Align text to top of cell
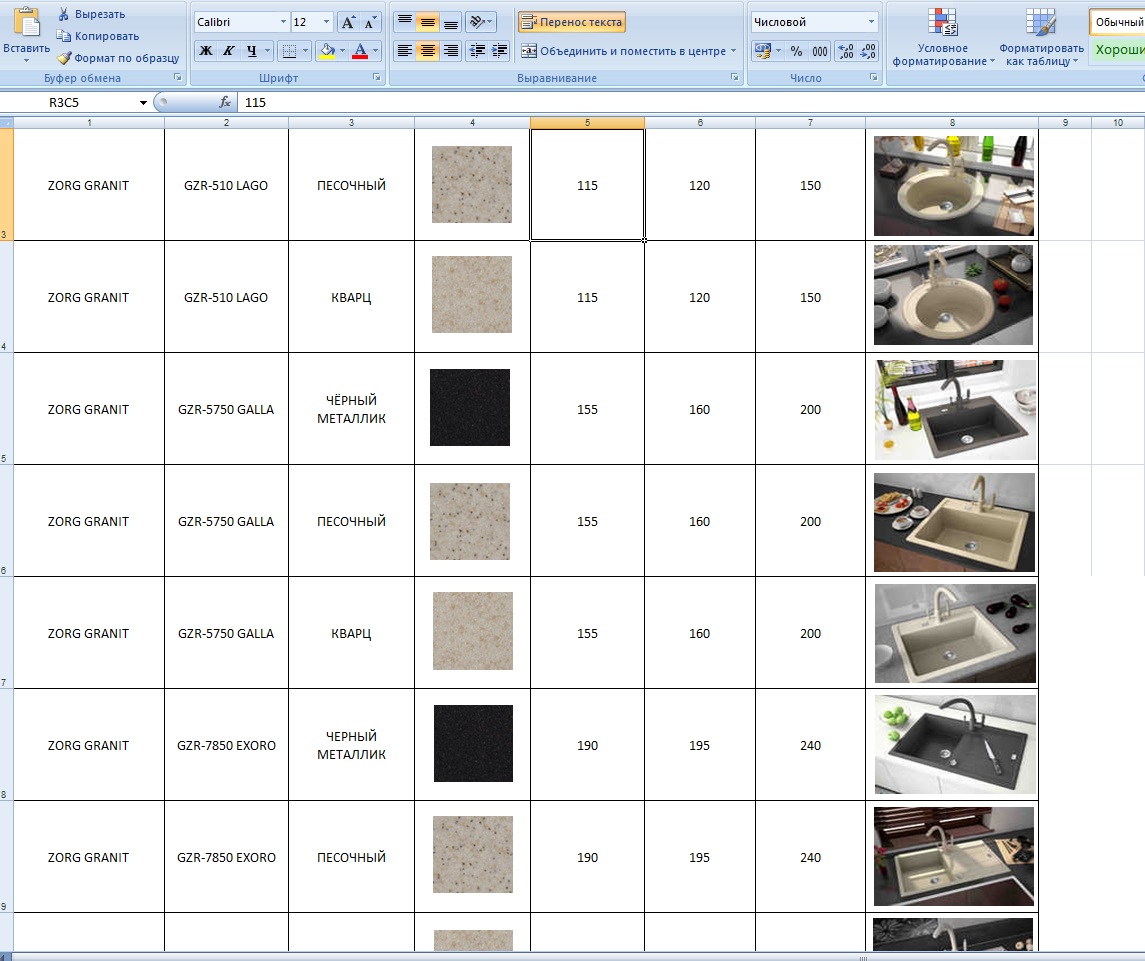The image size is (1145, 961). (405, 22)
